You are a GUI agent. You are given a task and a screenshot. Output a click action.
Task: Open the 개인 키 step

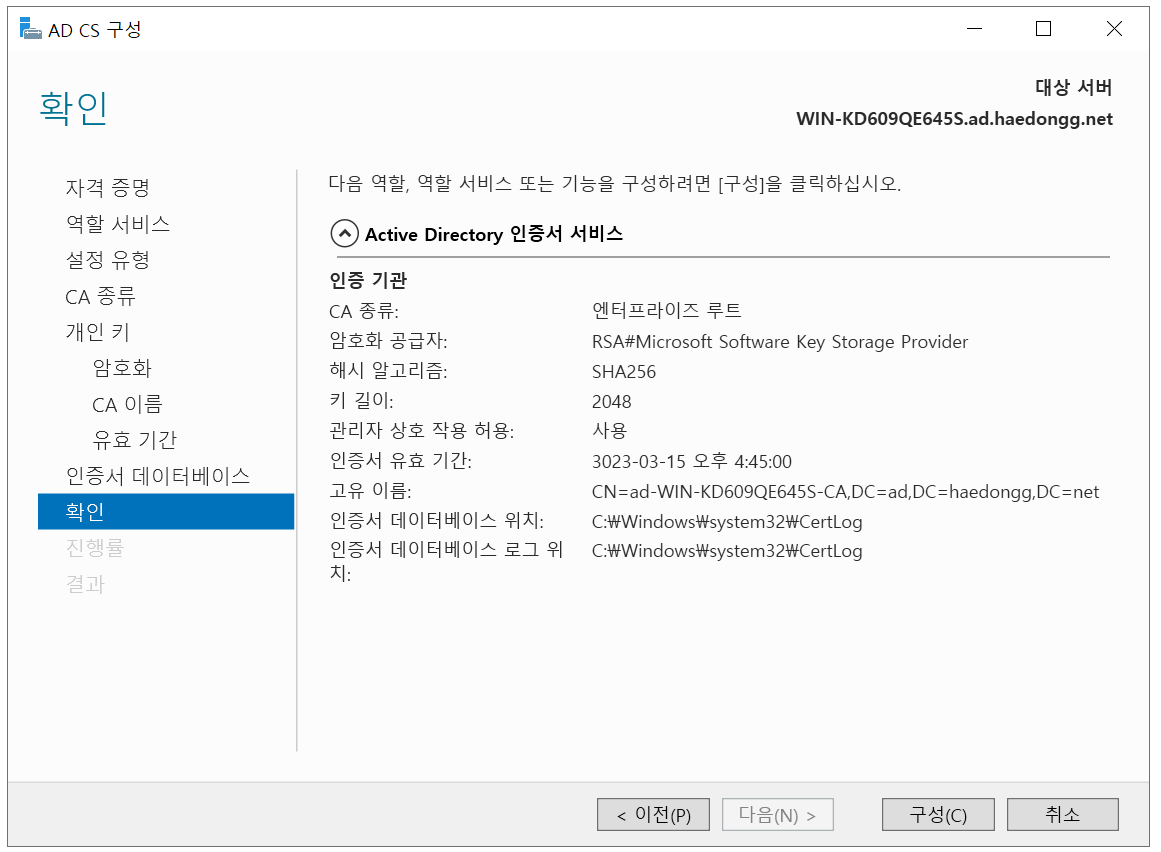(x=97, y=332)
